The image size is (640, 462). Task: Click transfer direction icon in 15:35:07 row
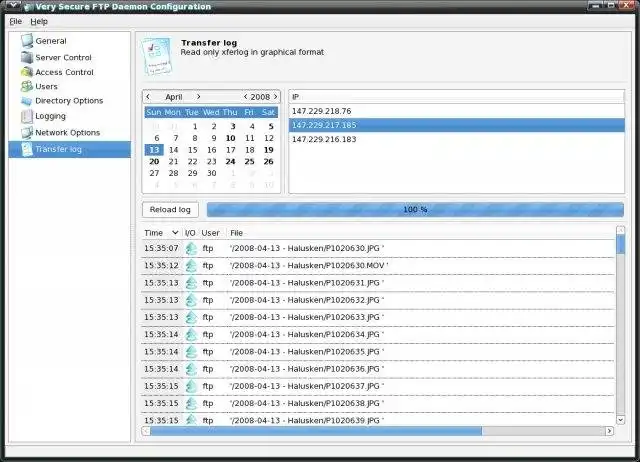[x=191, y=248]
